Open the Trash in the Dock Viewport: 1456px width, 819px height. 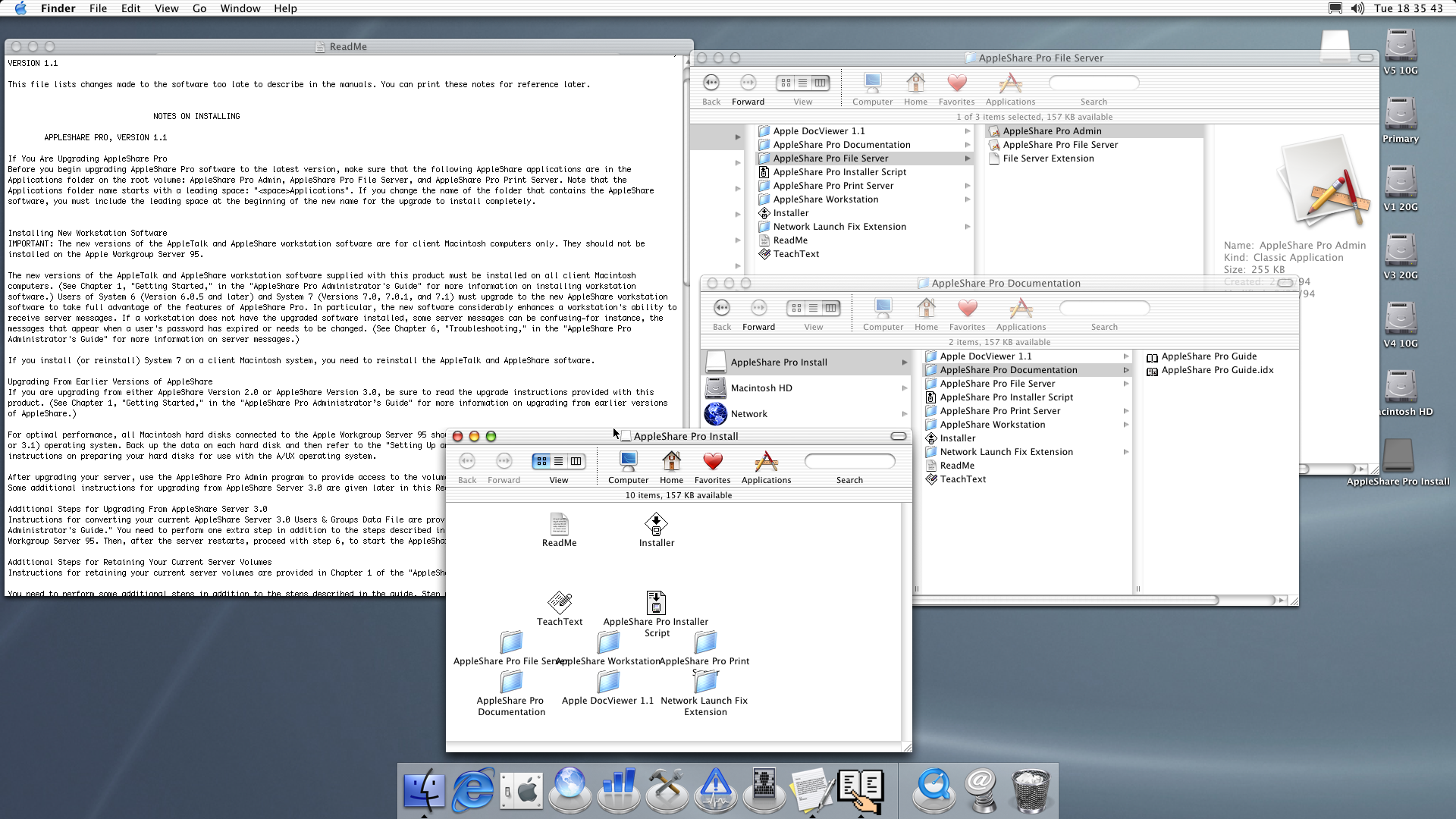point(1031,790)
